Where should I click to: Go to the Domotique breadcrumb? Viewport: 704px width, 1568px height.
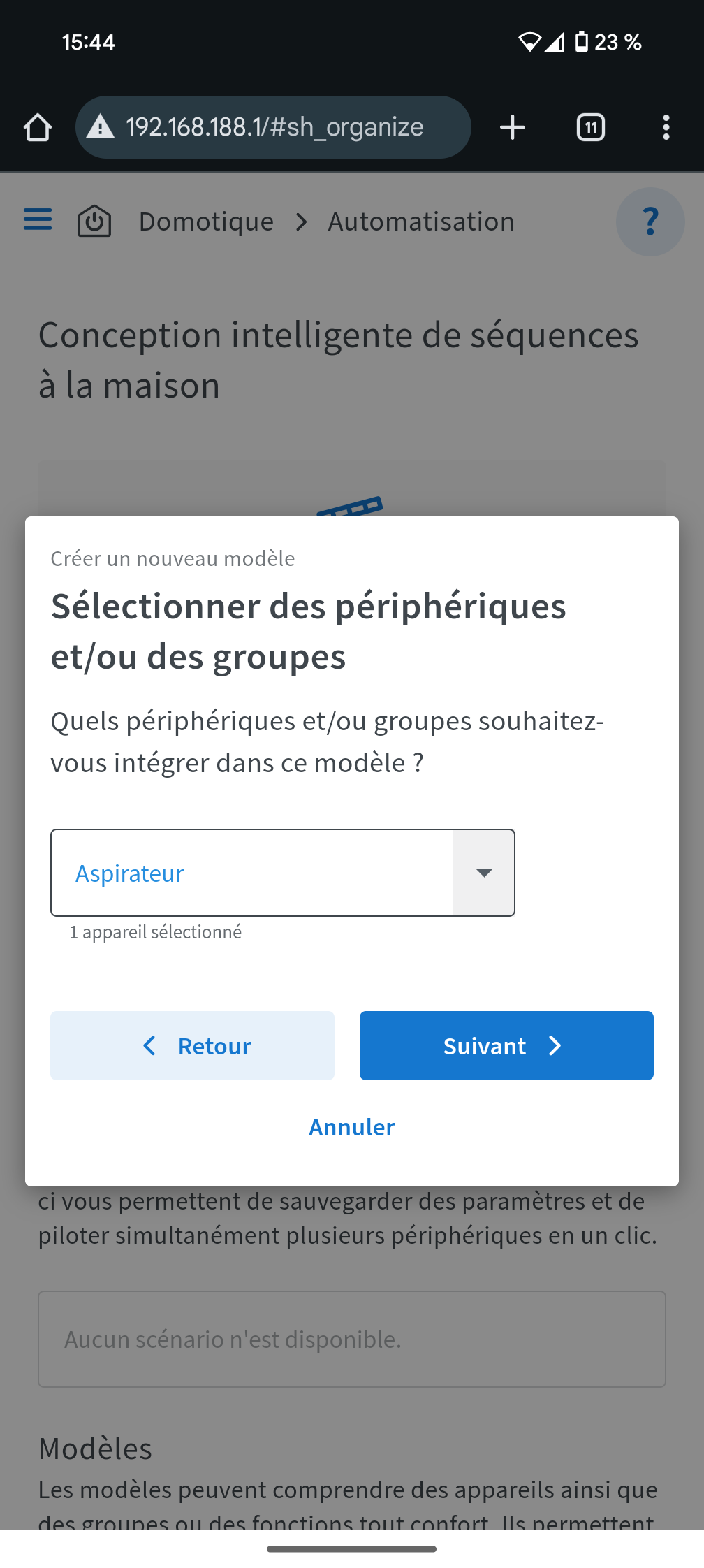click(206, 222)
